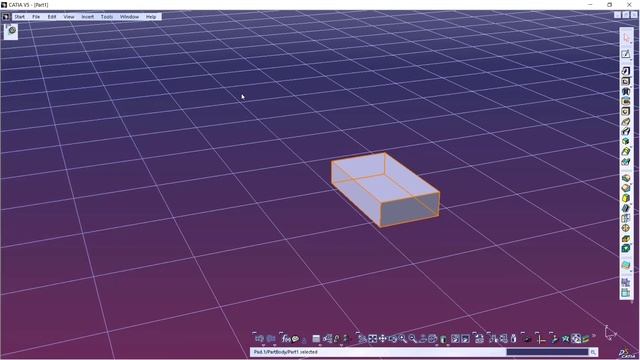Click the Create Multi-View icon
This screenshot has width=640, height=360.
433,339
